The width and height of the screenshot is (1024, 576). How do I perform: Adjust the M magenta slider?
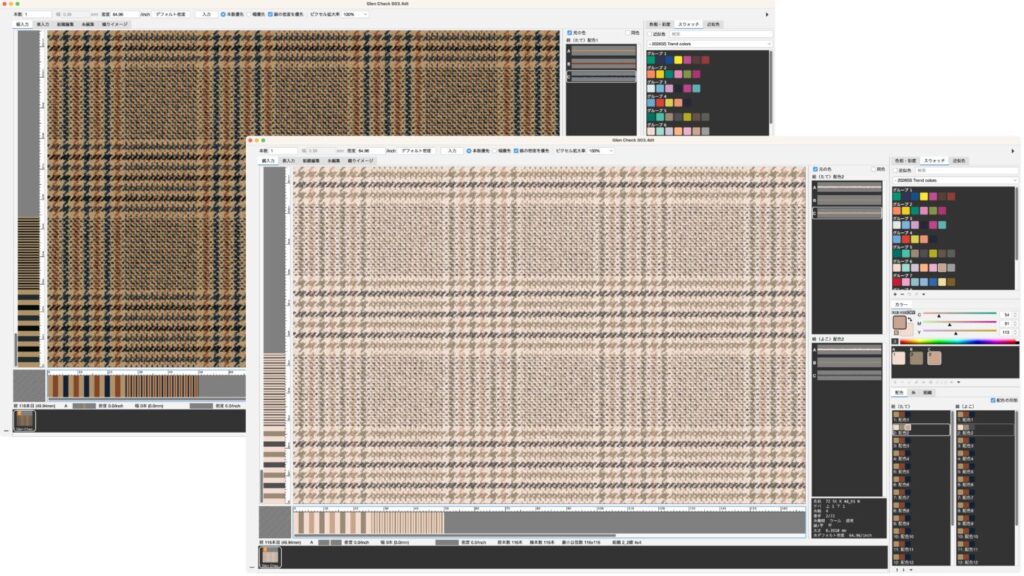tap(950, 323)
